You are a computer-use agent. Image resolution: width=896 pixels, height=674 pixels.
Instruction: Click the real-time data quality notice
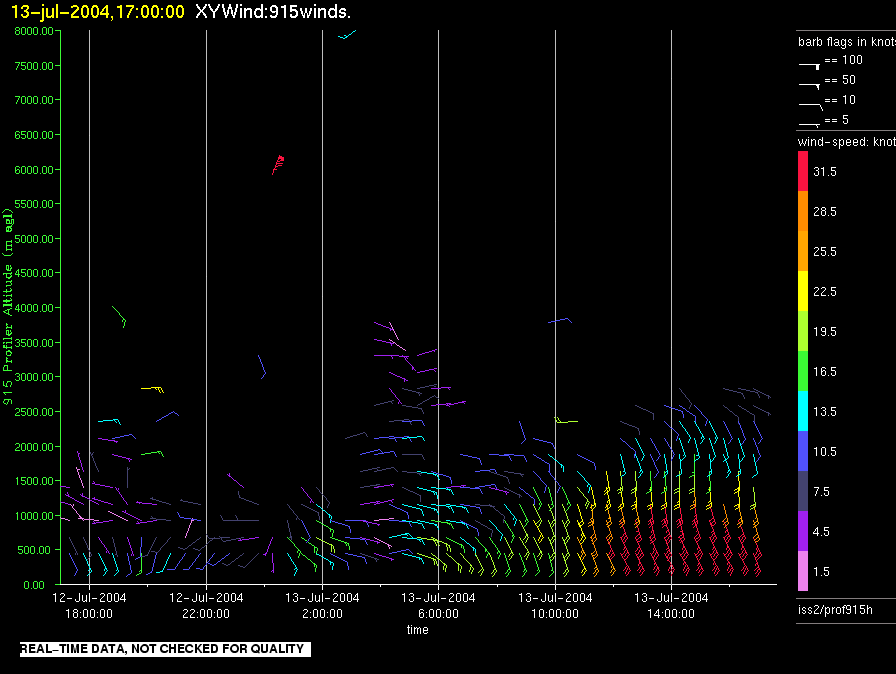coord(165,649)
